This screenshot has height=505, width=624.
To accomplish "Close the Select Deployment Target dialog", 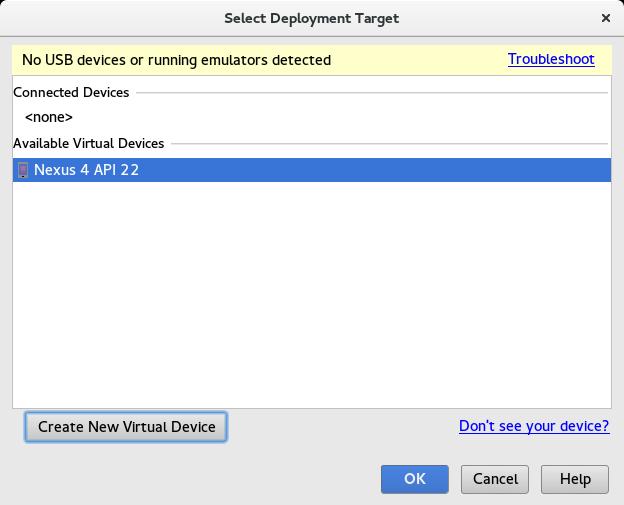I will tap(606, 18).
